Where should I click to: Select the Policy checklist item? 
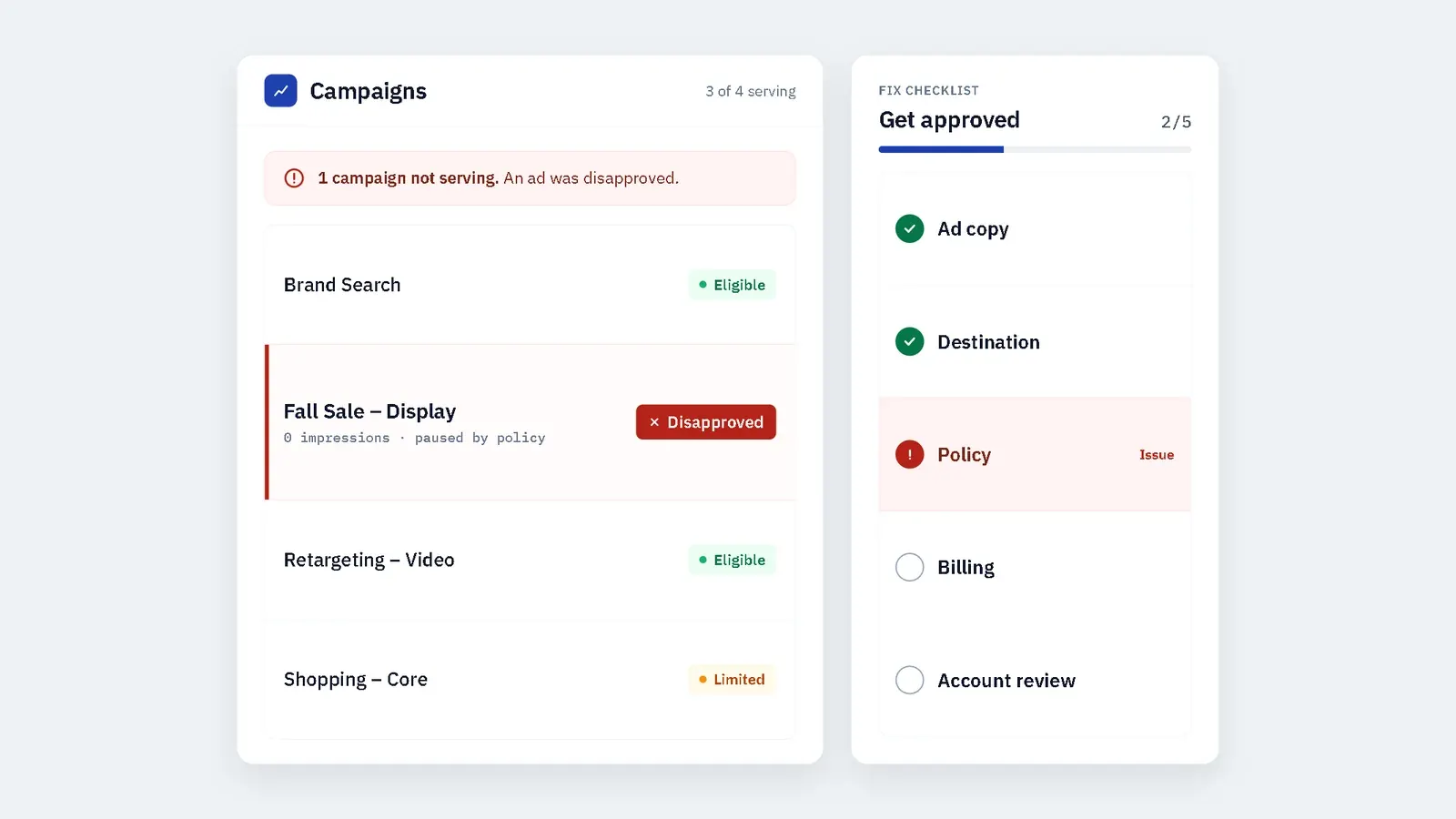(1035, 454)
